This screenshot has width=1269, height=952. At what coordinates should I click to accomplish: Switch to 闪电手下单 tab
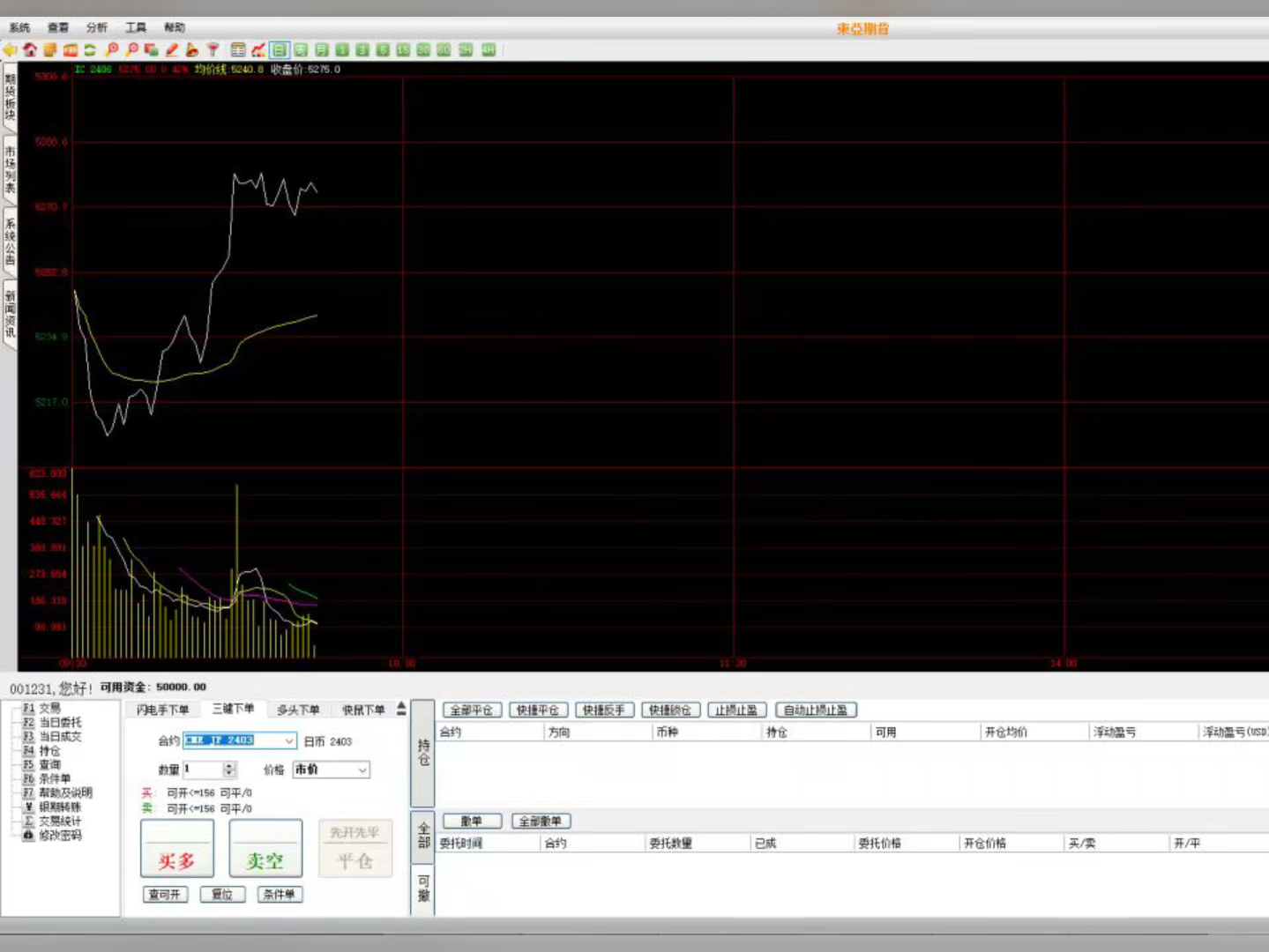(162, 710)
